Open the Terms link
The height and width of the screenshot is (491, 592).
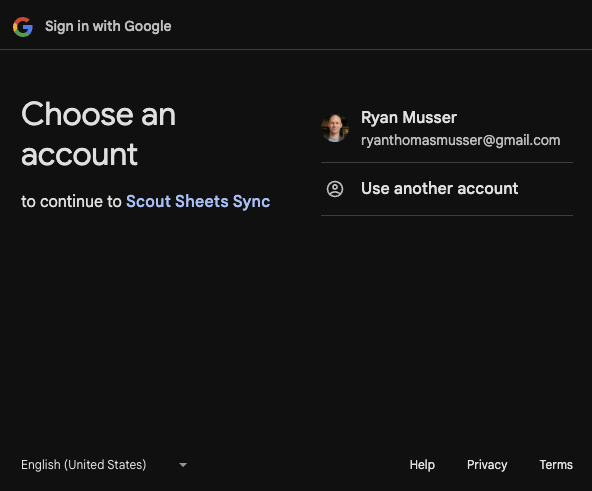556,465
